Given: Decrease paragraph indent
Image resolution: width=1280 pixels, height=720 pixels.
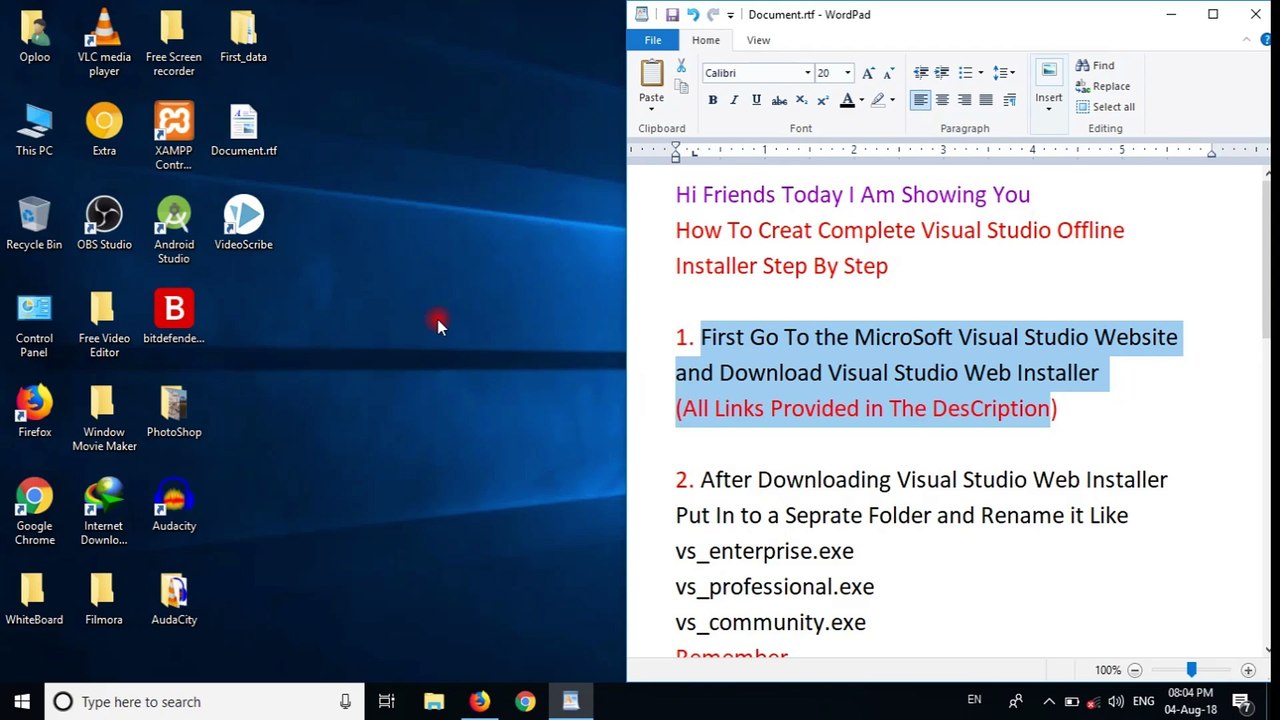Looking at the screenshot, I should coord(921,73).
